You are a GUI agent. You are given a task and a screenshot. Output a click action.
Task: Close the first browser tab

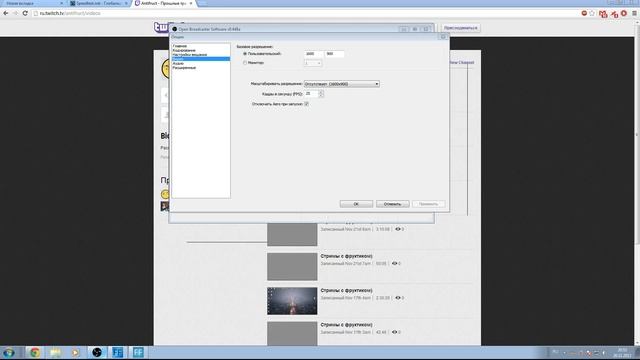pyautogui.click(x=62, y=3)
